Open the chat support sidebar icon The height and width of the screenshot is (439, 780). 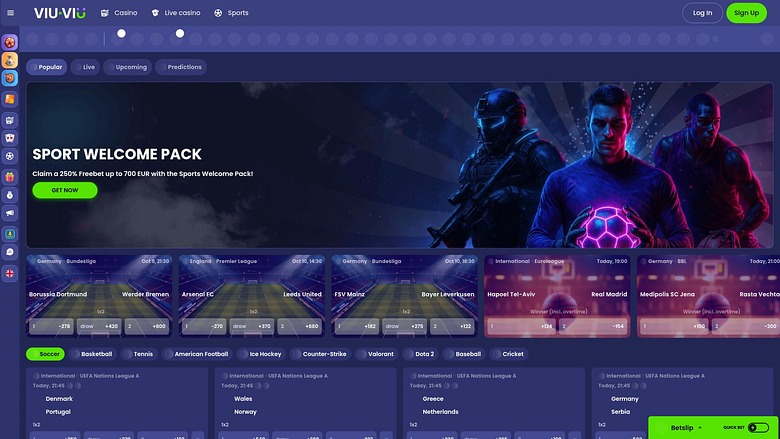9,252
